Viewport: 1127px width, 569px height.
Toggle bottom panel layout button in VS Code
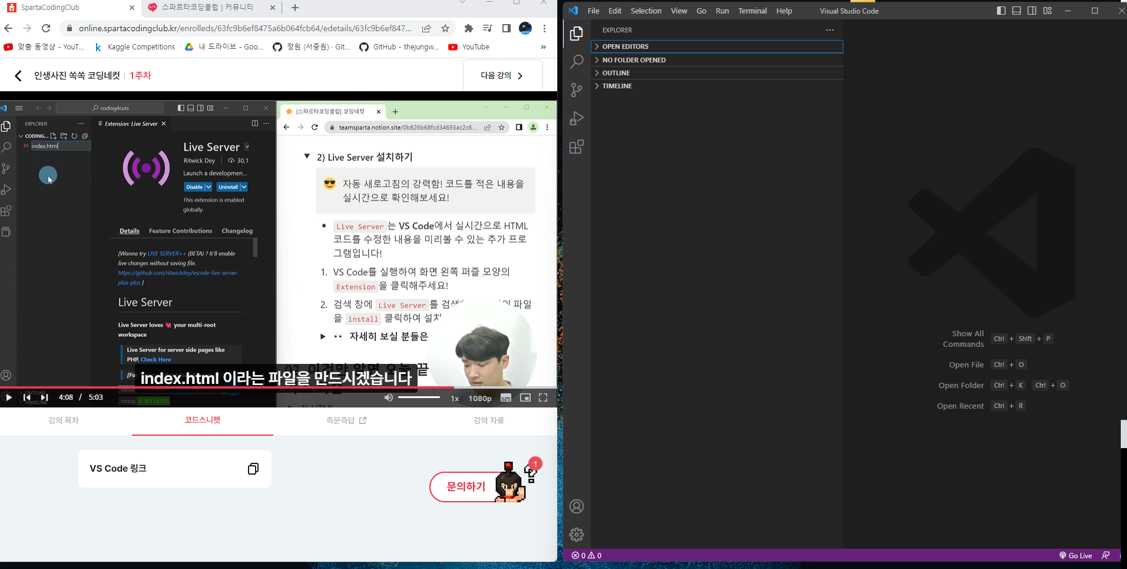(1016, 11)
